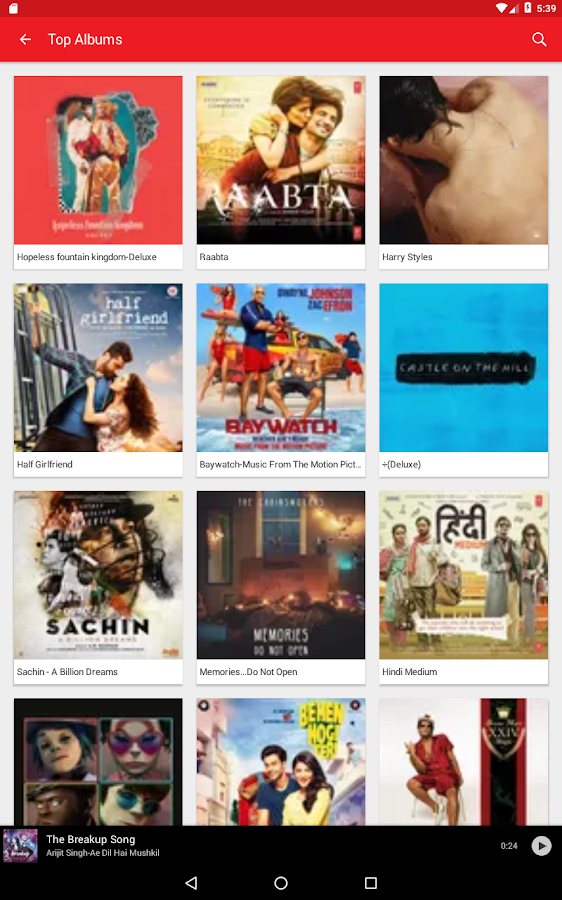Play The Breakup Song with play button
Viewport: 562px width, 900px height.
[541, 845]
